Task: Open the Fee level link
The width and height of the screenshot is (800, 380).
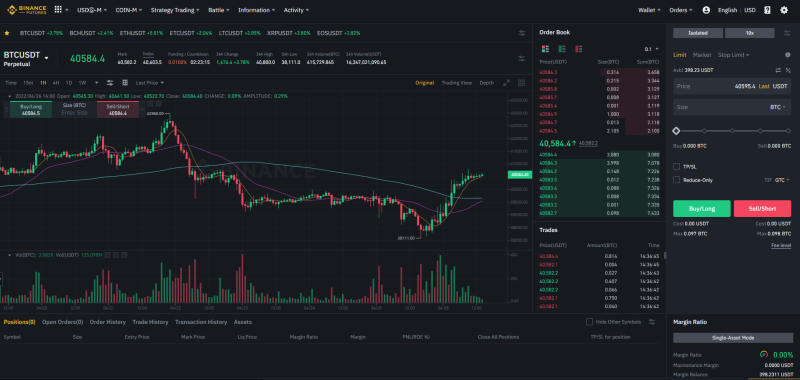Action: click(781, 246)
